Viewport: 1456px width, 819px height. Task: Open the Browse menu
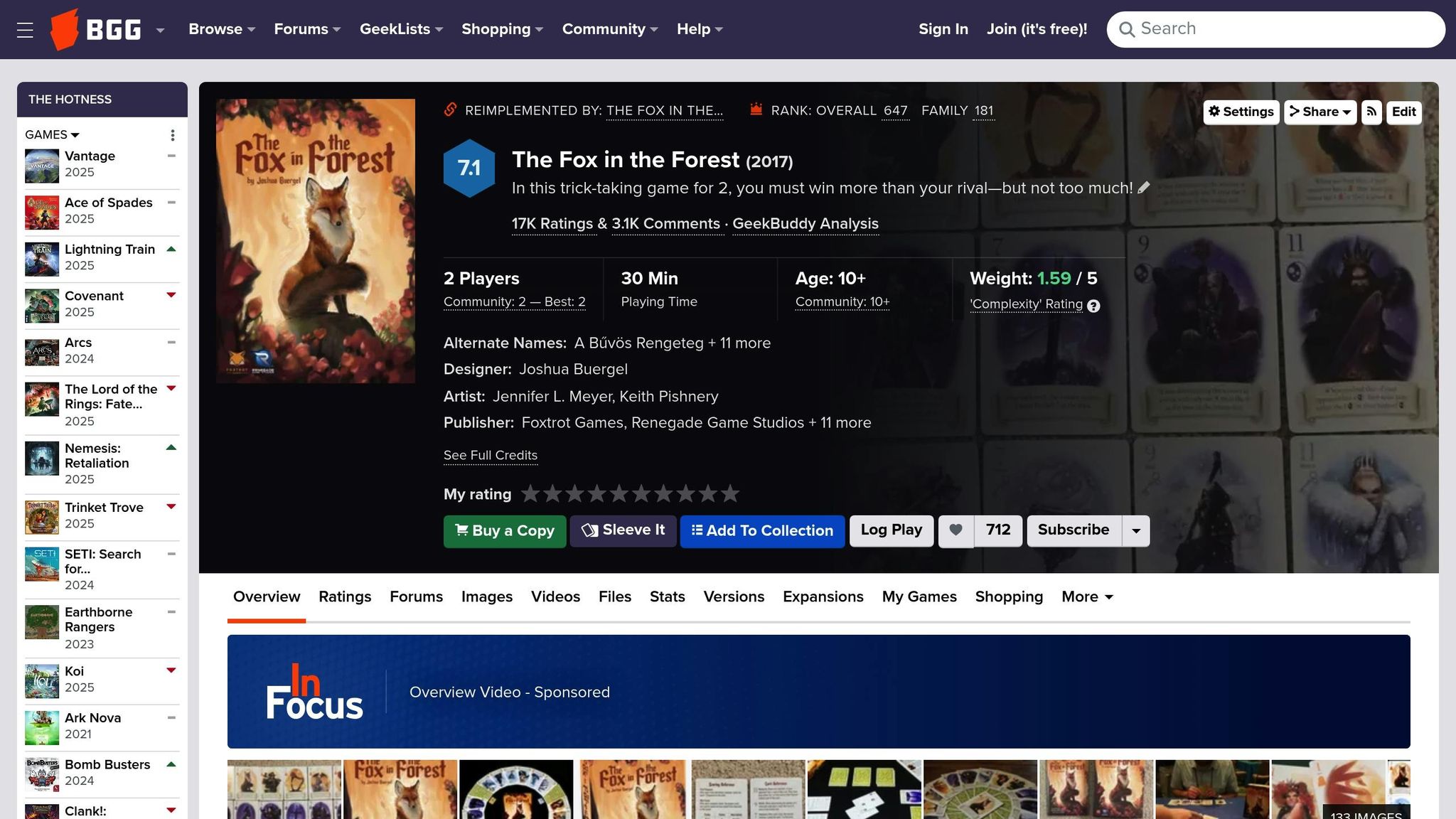point(222,29)
